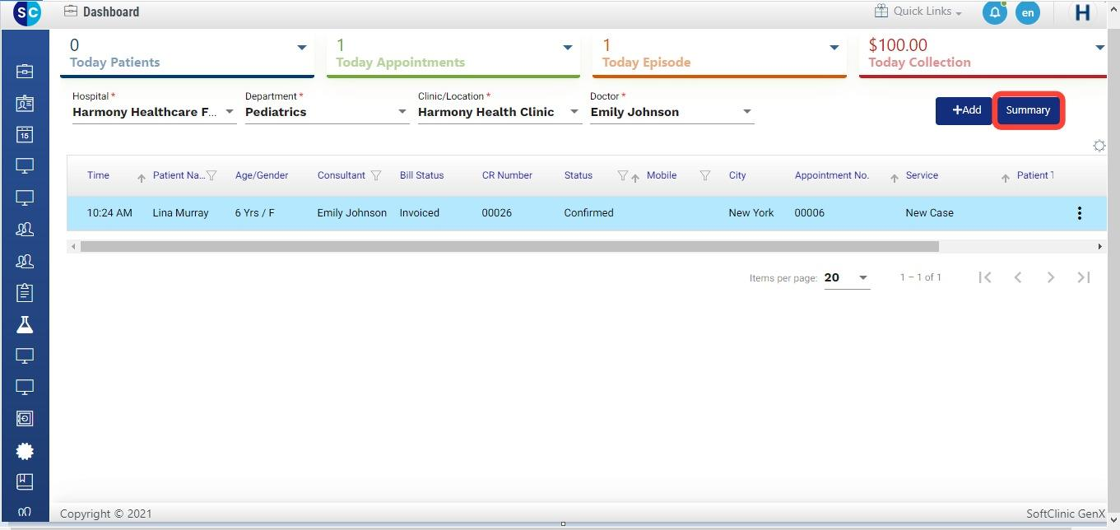
Task: Click the Age/Gender column header
Action: coord(261,175)
